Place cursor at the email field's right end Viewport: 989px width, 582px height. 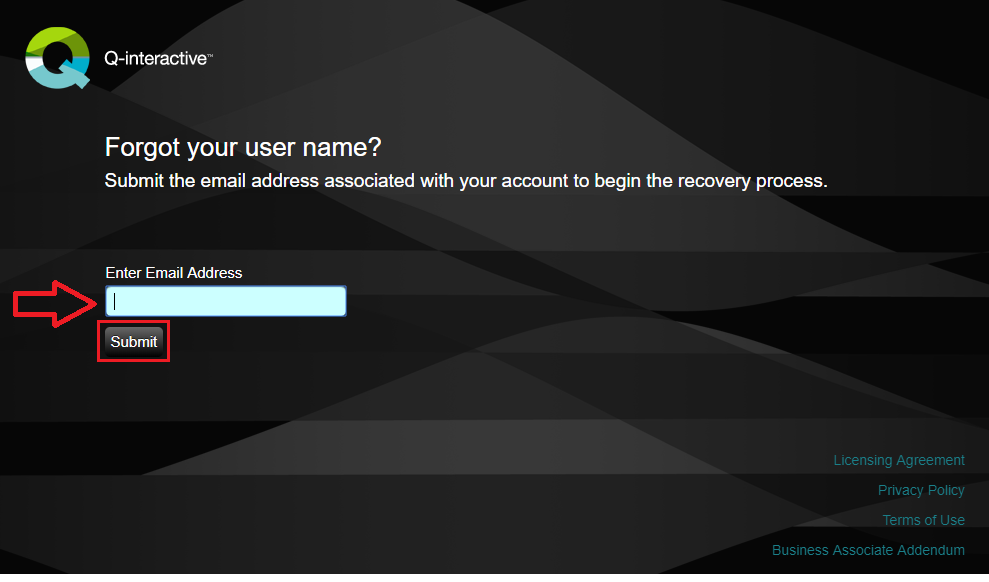[338, 302]
